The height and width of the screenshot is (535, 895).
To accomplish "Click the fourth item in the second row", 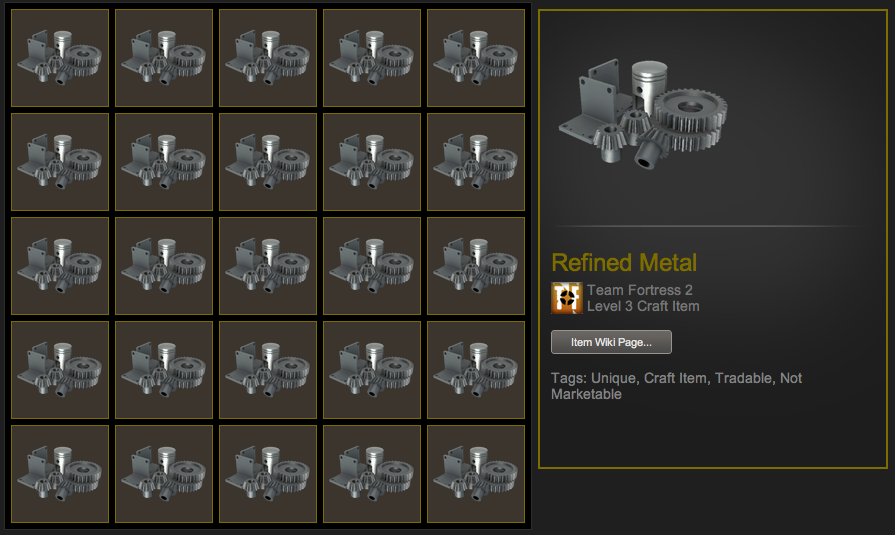I will click(x=372, y=162).
